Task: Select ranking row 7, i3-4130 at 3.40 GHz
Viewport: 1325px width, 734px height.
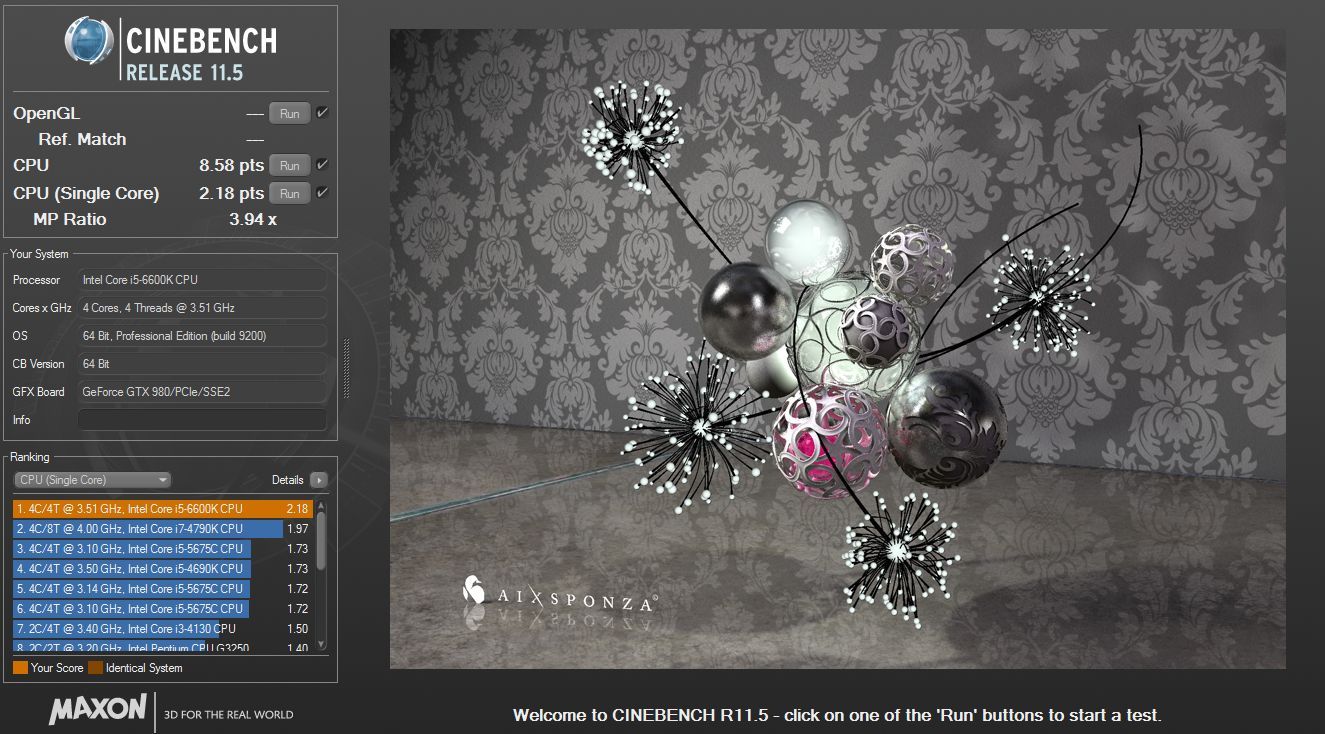Action: 163,629
